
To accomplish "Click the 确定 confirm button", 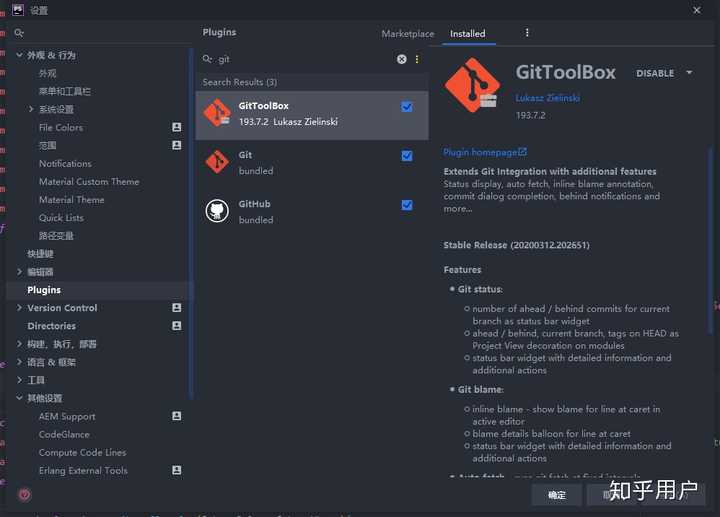I will point(557,494).
